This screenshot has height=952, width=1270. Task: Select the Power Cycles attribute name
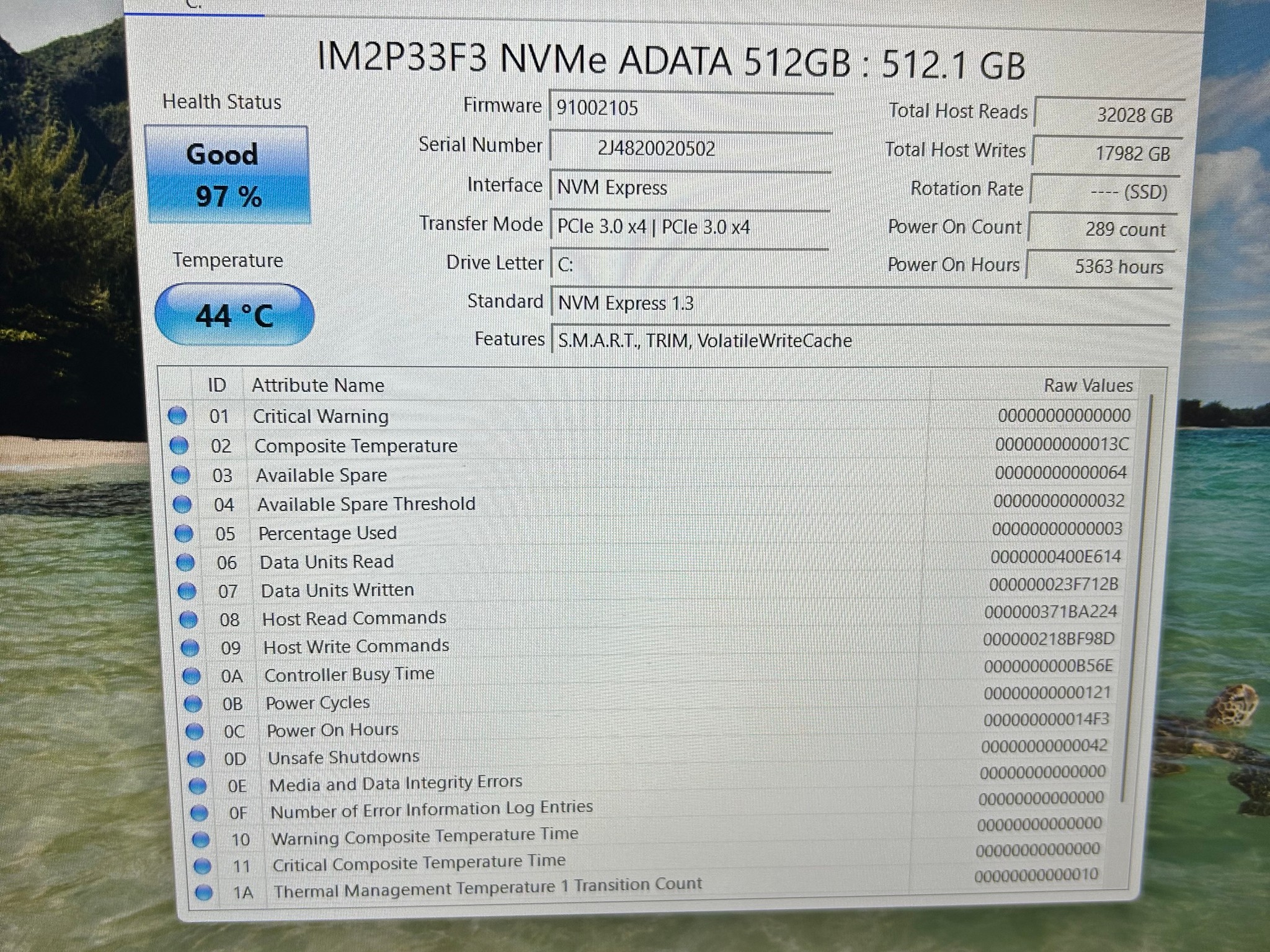(x=317, y=703)
